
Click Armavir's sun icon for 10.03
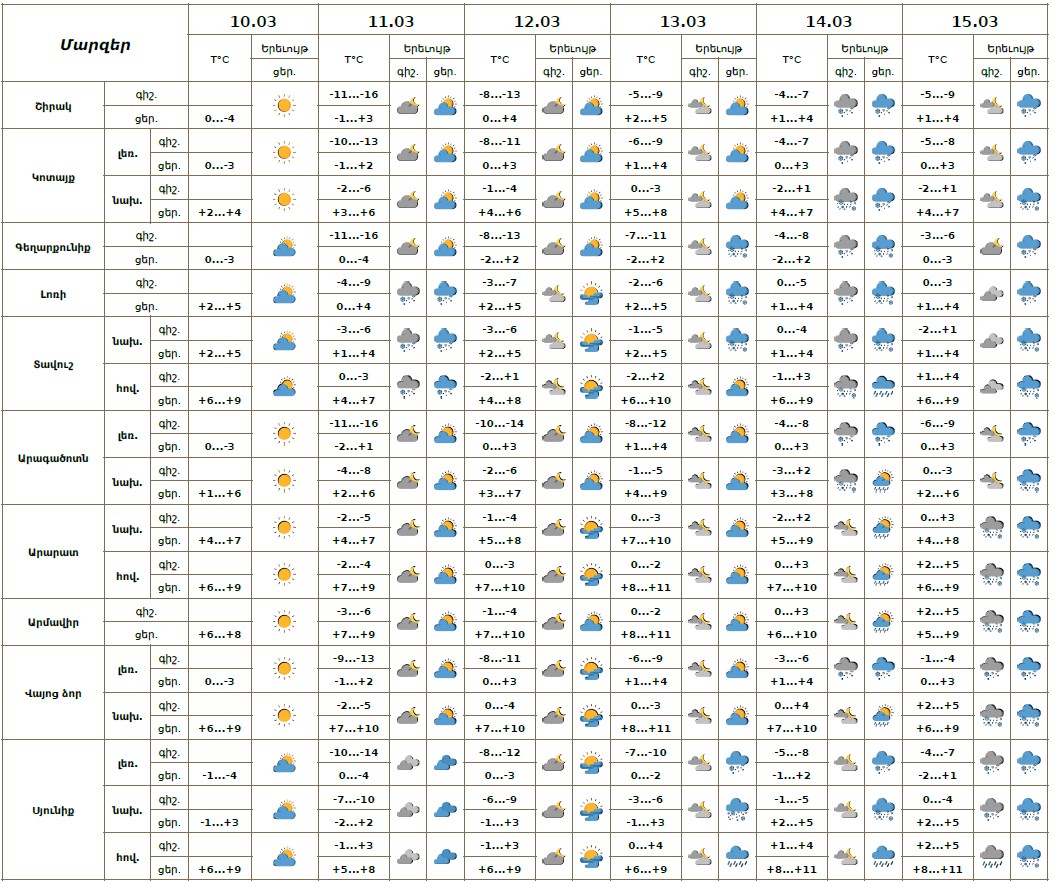coord(284,622)
